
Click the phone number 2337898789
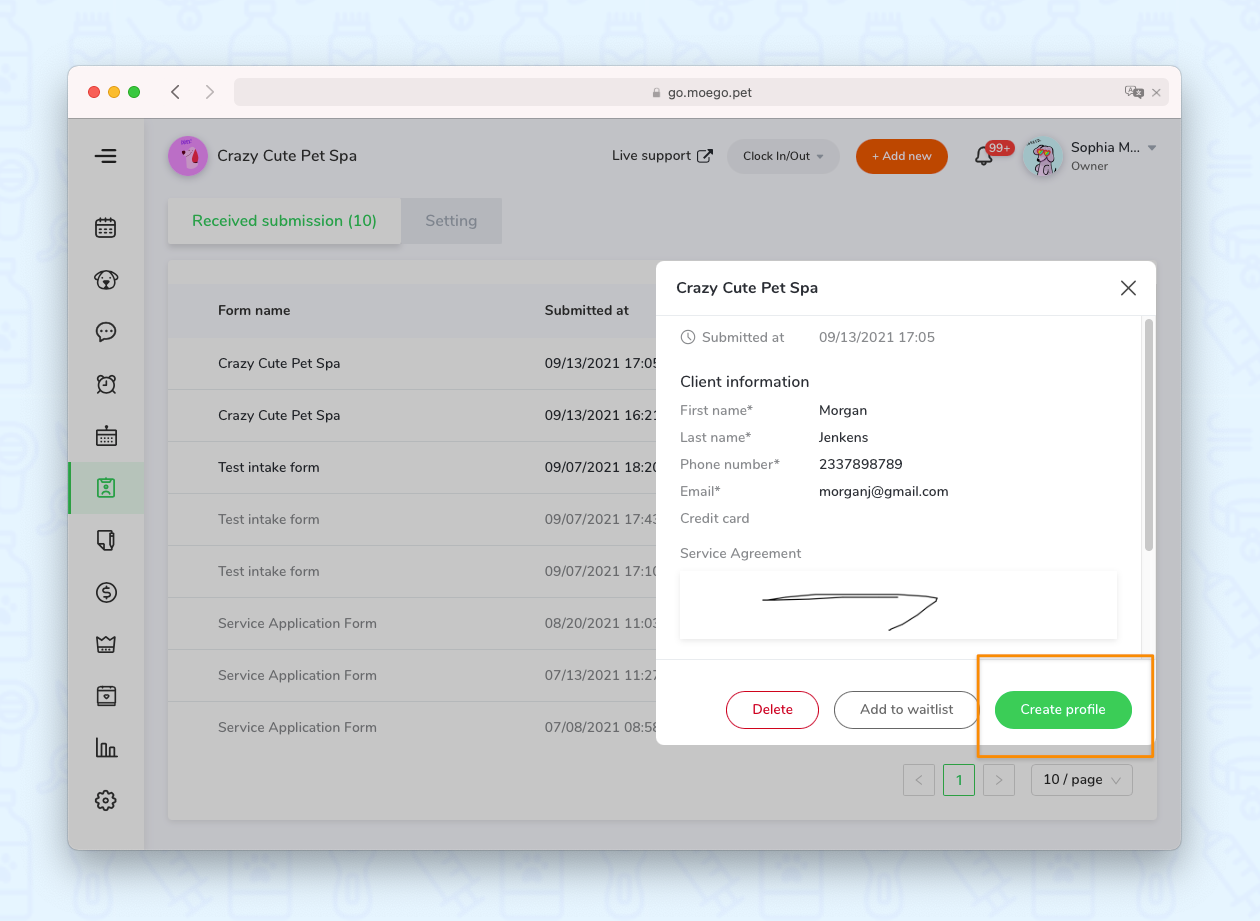[x=860, y=465]
